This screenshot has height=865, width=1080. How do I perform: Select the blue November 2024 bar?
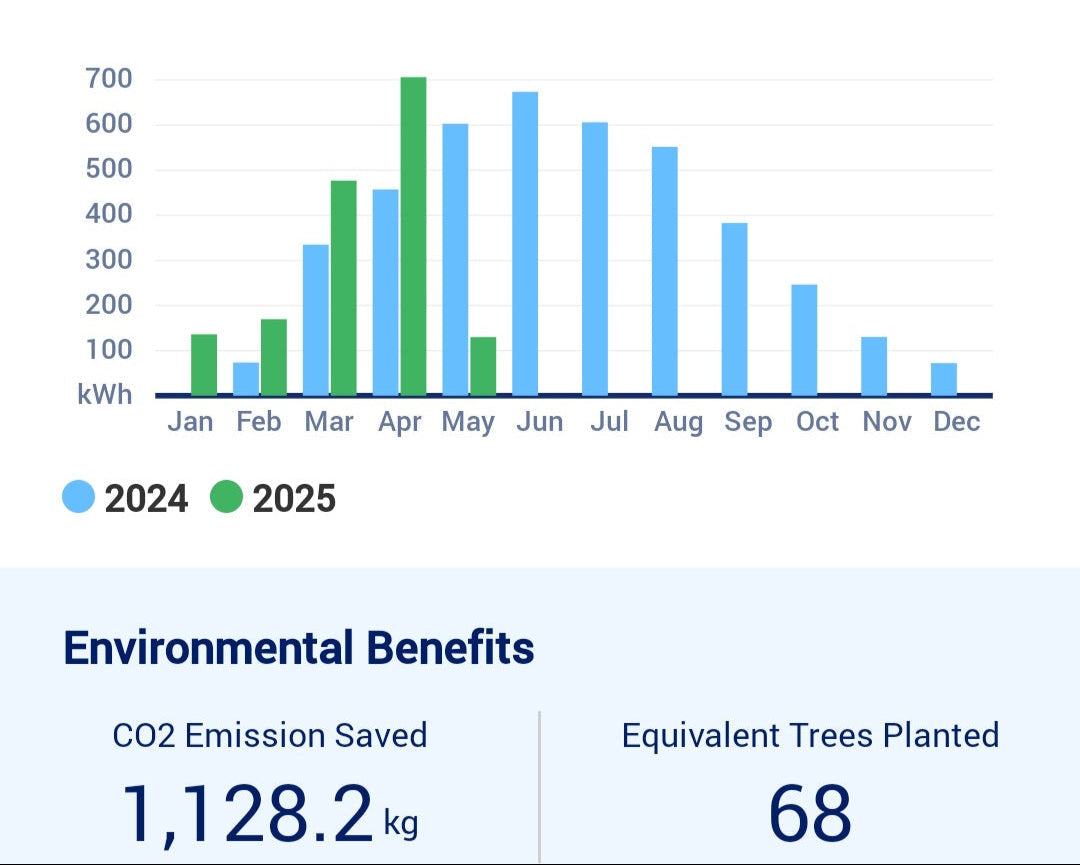click(874, 366)
